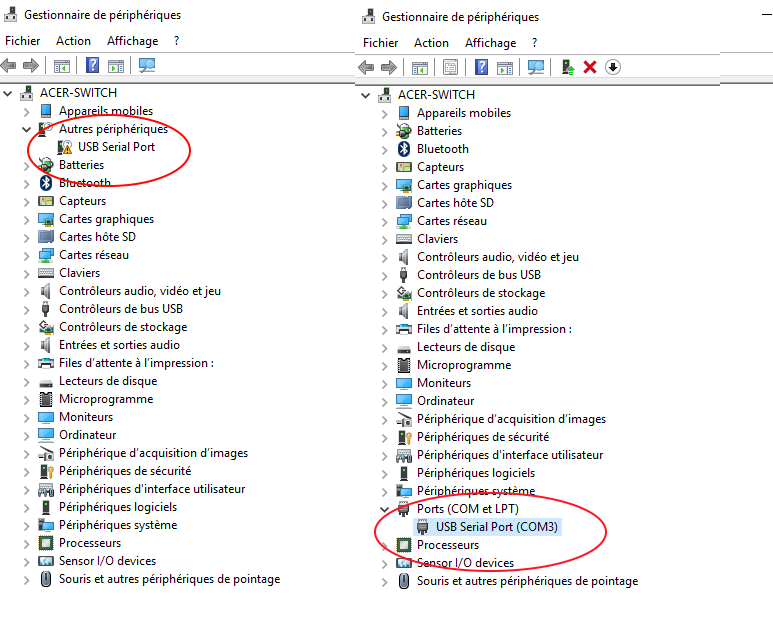The width and height of the screenshot is (773, 633).
Task: Expand Cartes graphiques in the left window
Action: tap(26, 219)
